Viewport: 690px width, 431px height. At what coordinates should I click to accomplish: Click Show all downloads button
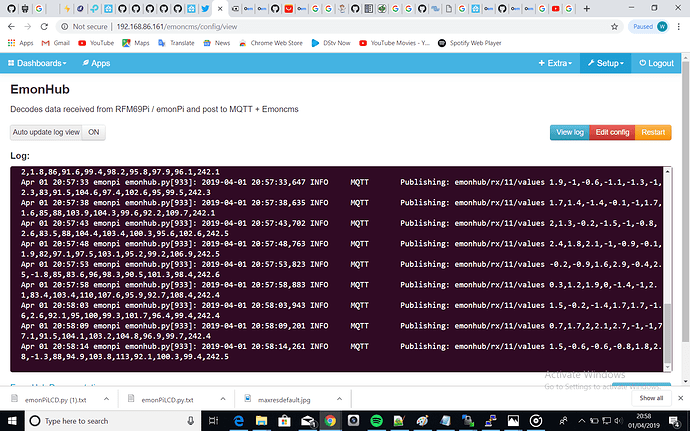(650, 398)
